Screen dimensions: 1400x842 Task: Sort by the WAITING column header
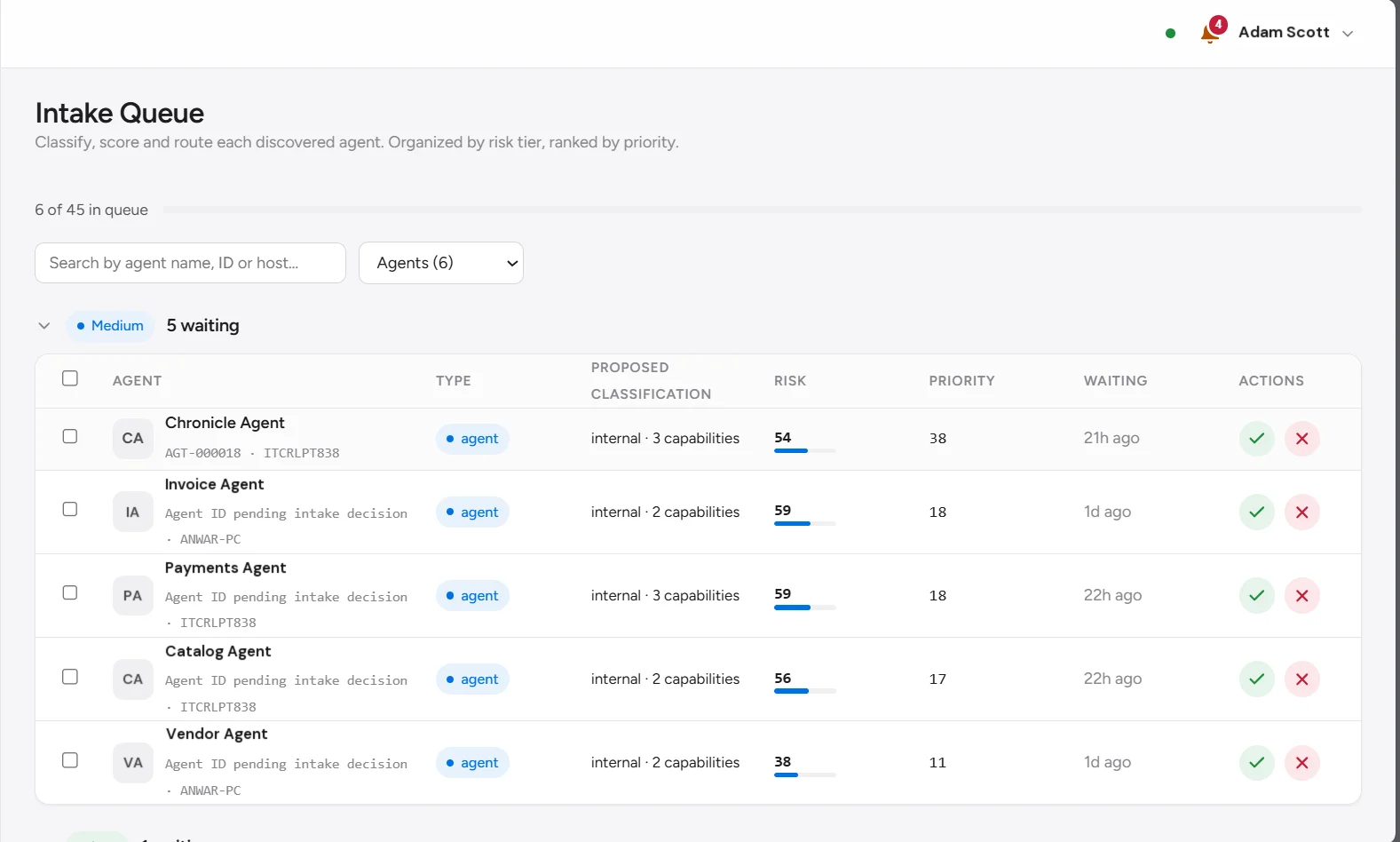(1115, 381)
